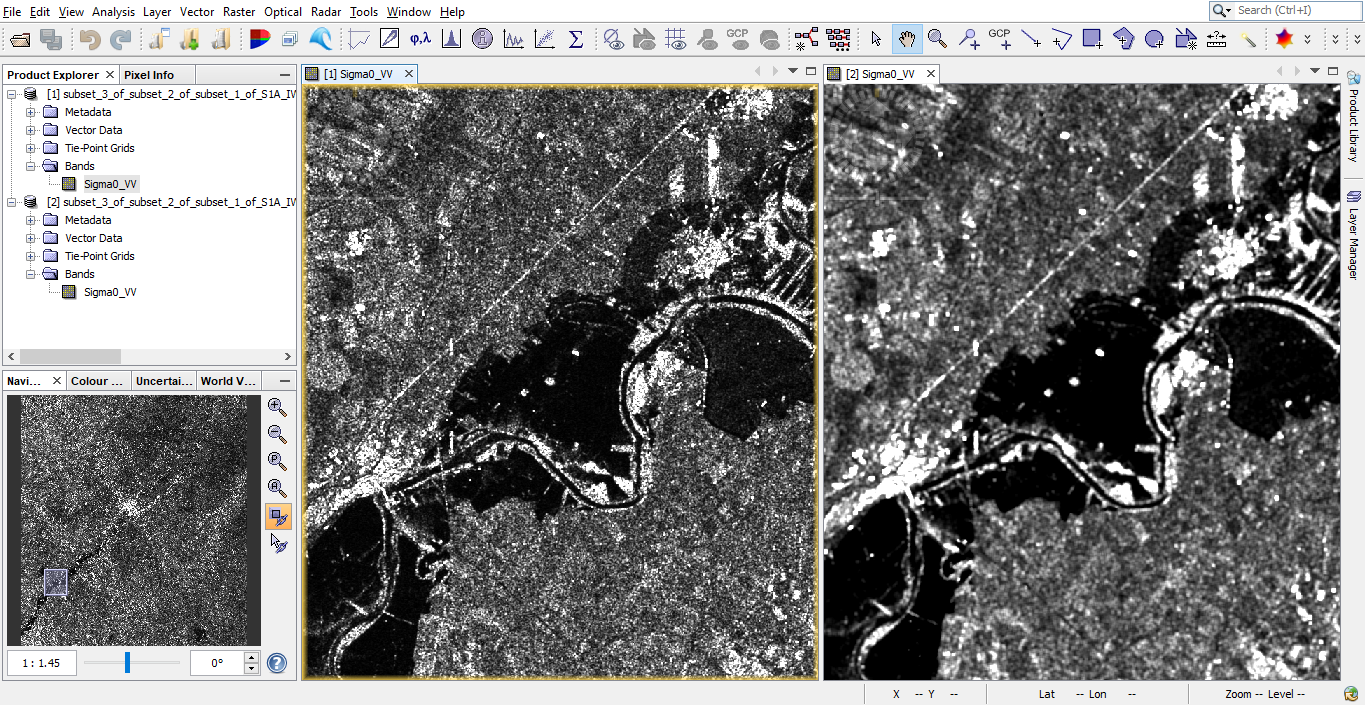Screen dimensions: 1367x705
Task: Open the Product Library side panel
Action: coord(1354,116)
